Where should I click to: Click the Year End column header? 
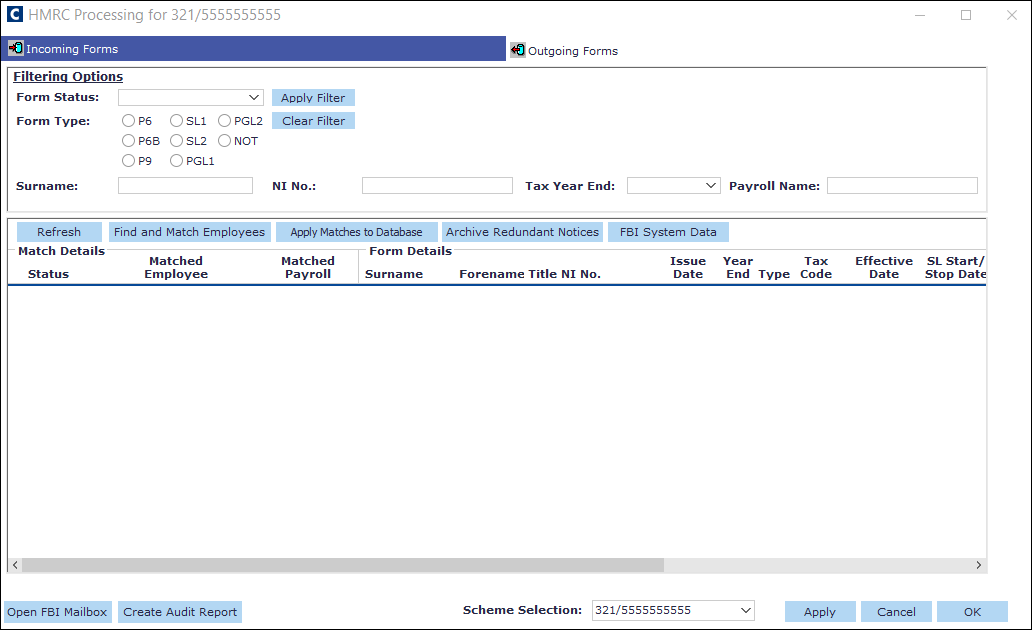coord(738,267)
